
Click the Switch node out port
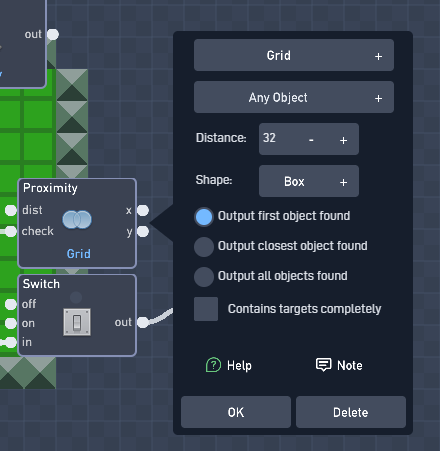coord(143,322)
